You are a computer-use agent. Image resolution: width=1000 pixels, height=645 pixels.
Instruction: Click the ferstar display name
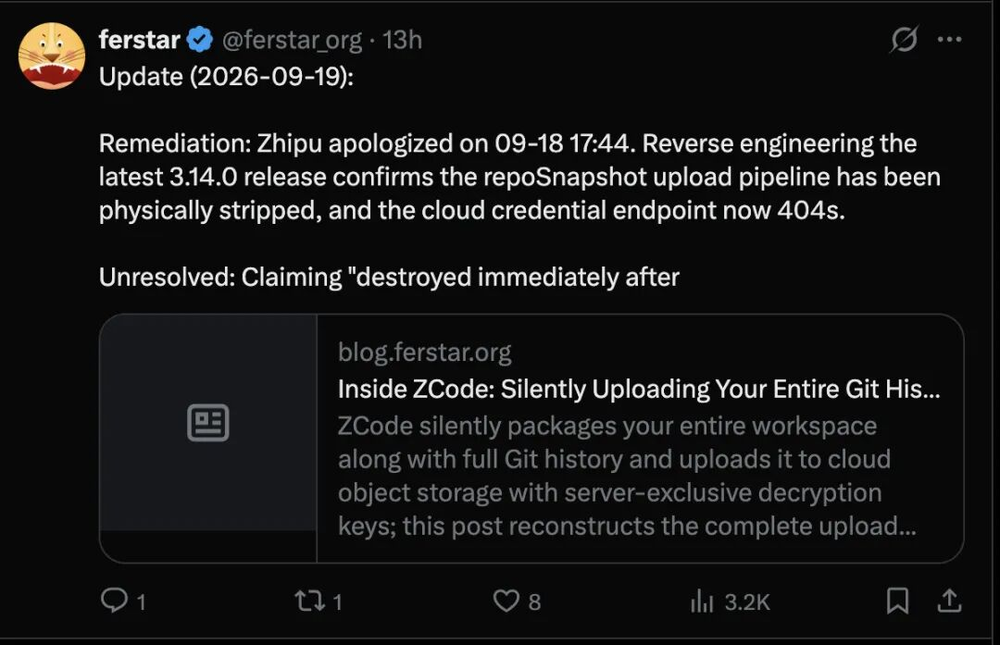[x=139, y=40]
